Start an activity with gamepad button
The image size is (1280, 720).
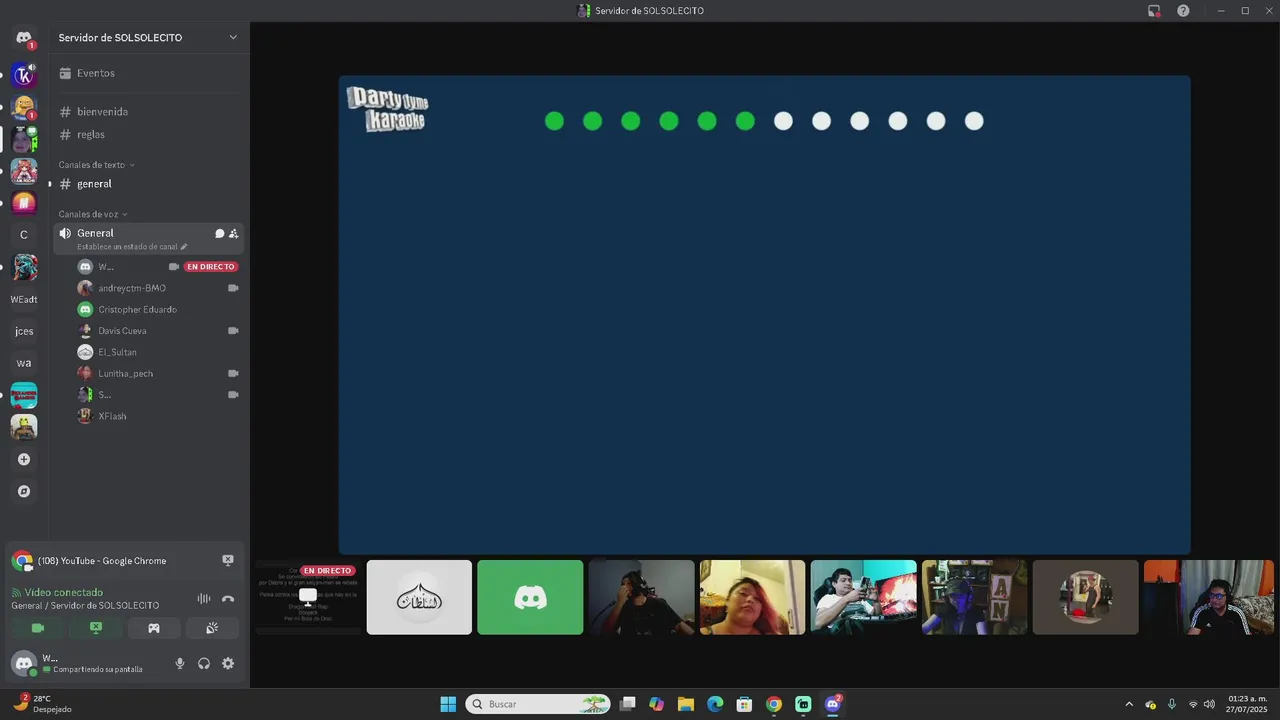[x=154, y=628]
